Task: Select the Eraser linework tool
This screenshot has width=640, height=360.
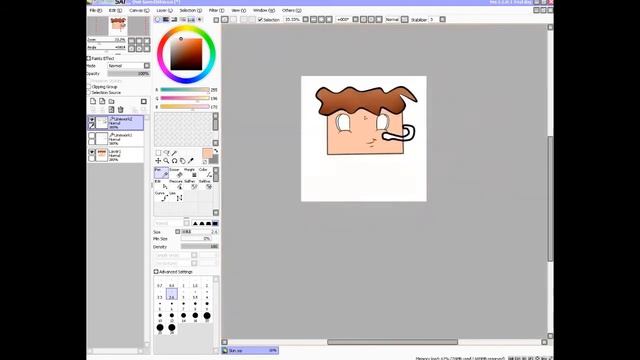Action: pos(176,173)
